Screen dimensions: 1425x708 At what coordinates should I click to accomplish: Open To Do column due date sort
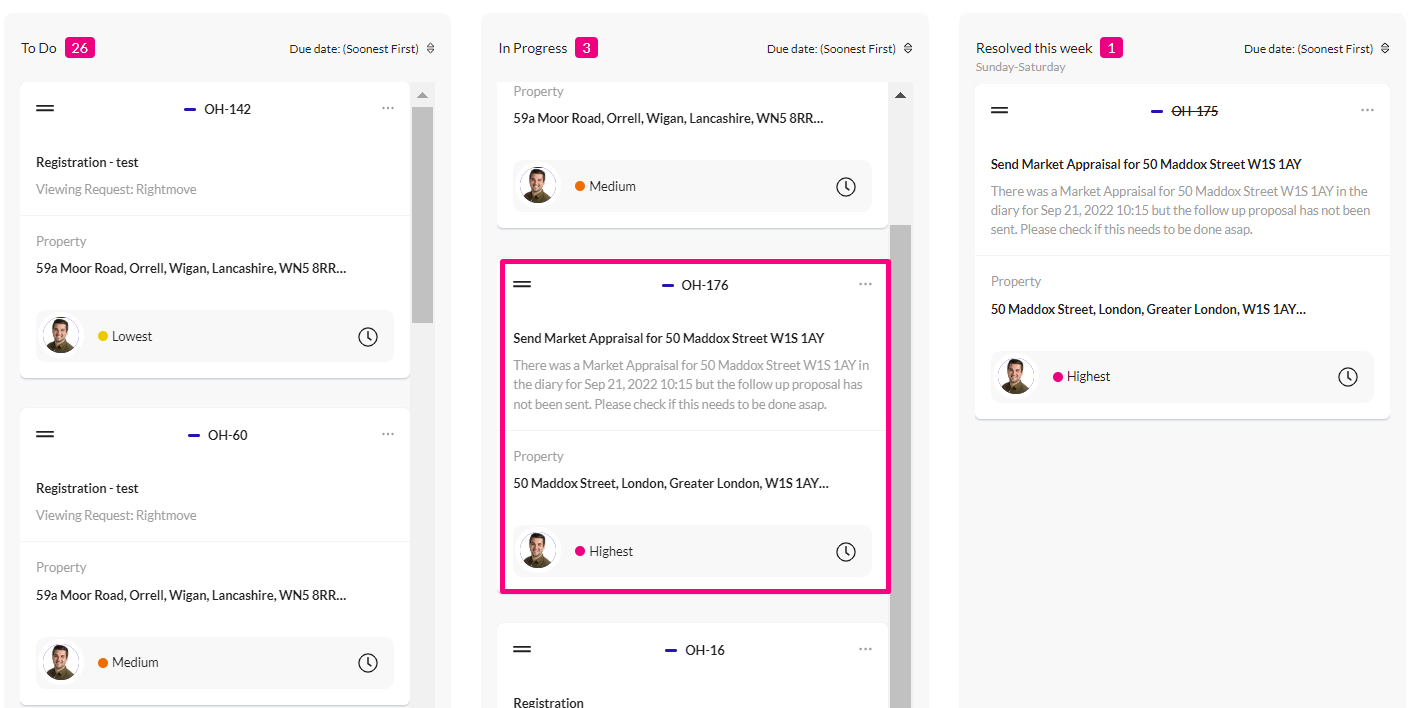click(362, 48)
